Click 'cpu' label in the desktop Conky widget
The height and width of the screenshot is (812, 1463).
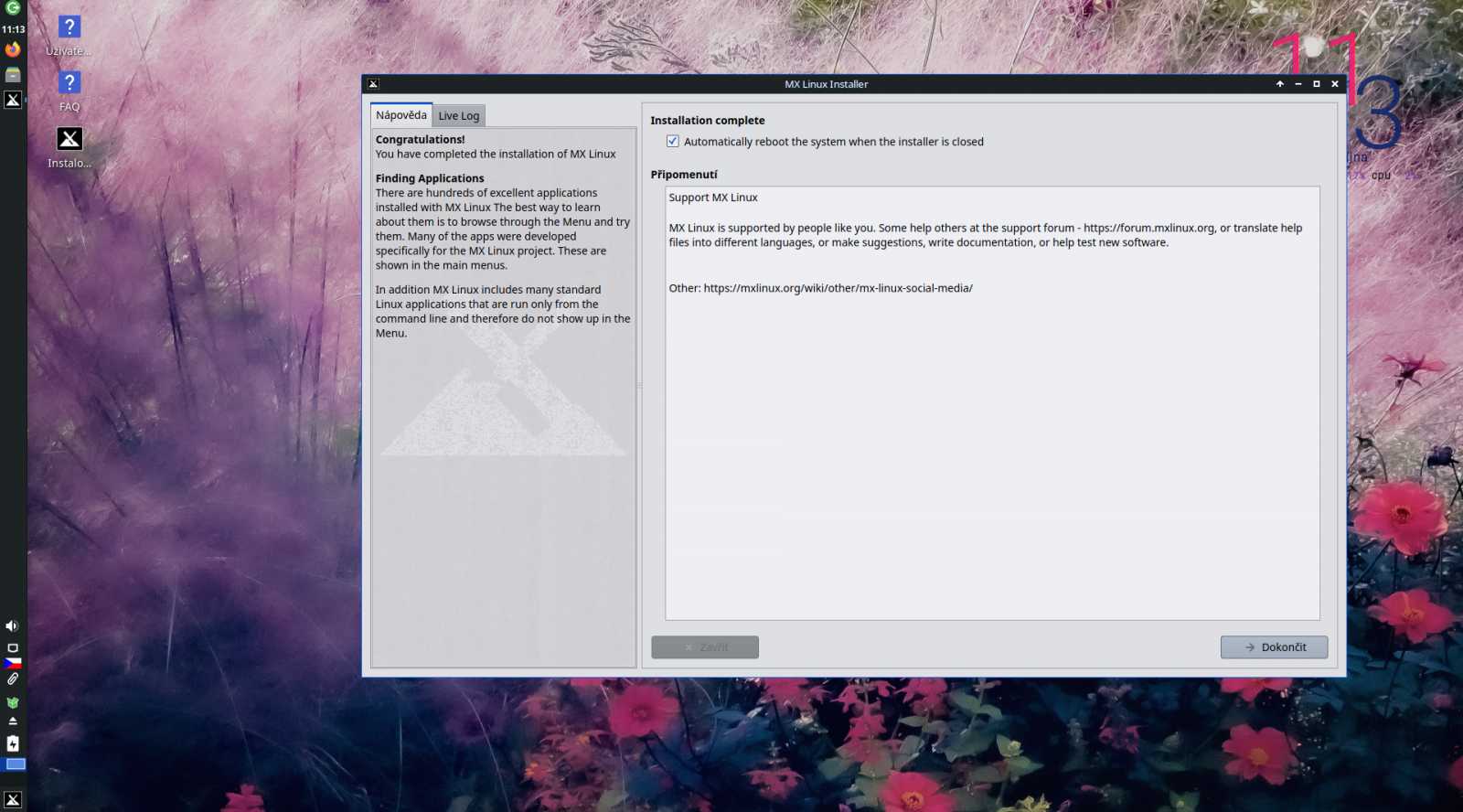[1381, 176]
